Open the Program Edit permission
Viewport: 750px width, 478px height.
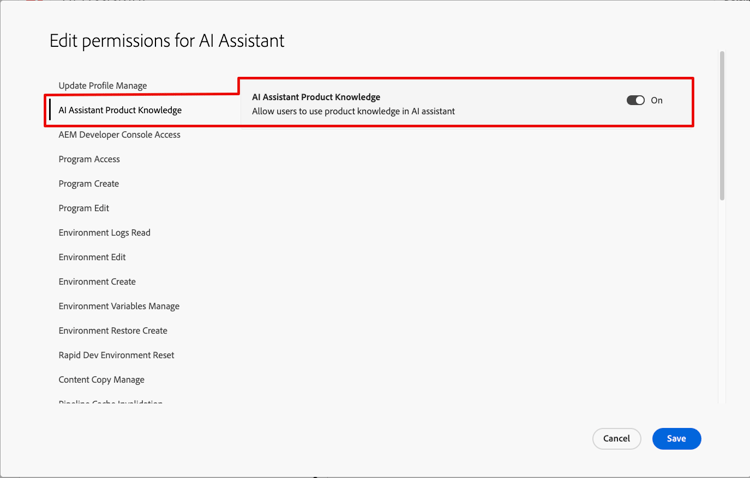tap(84, 208)
